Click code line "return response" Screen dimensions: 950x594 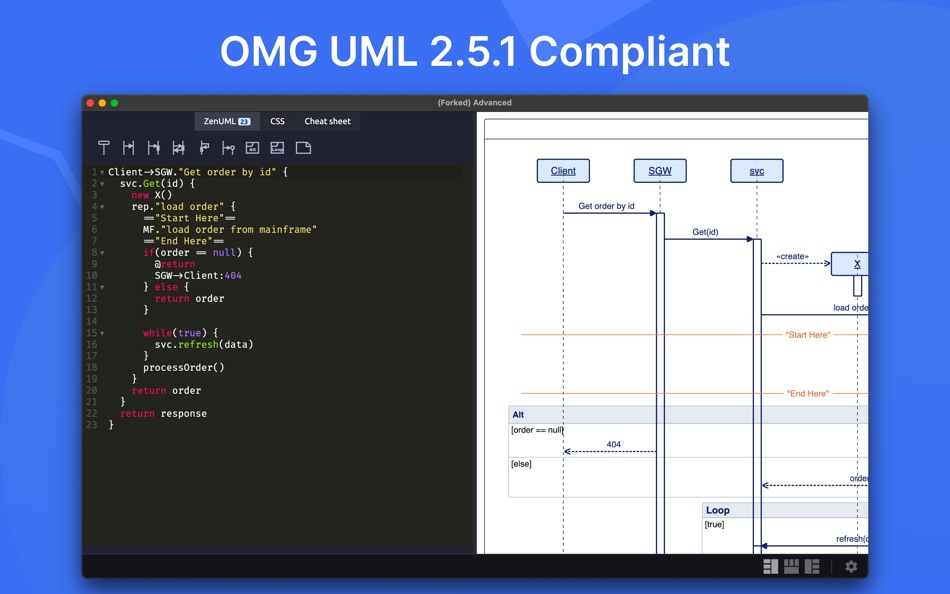[163, 414]
